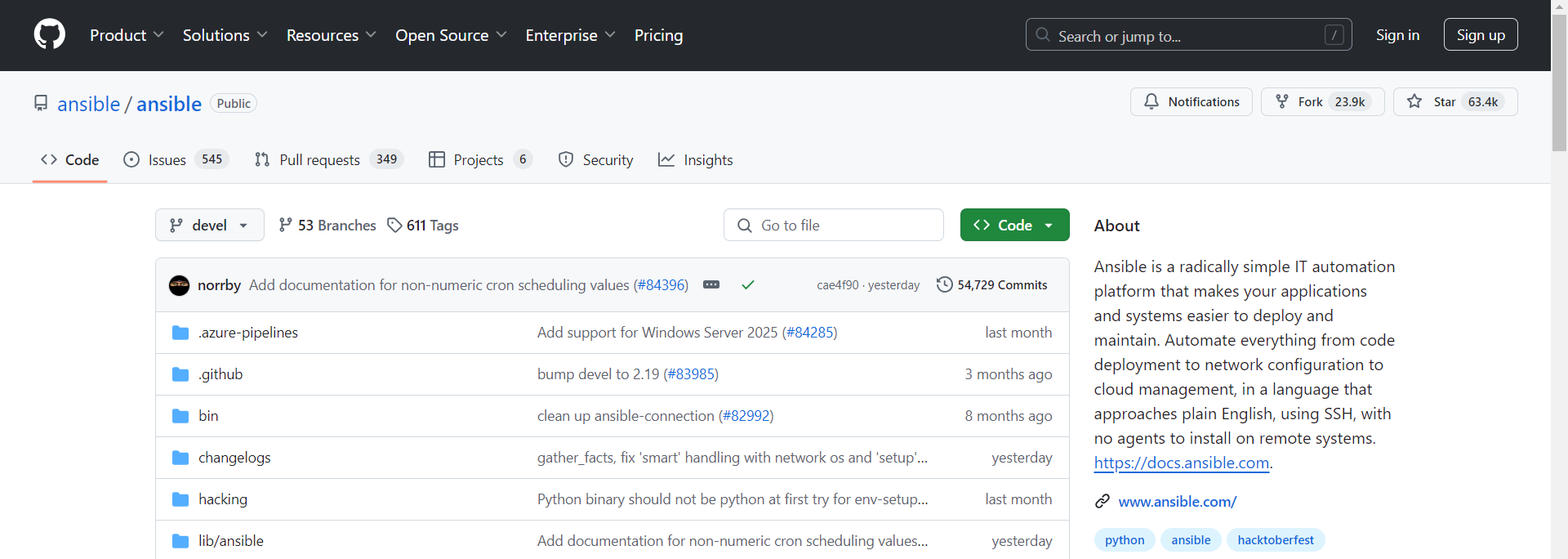Switch to the Issues tab
Viewport: 1568px width, 559px height.
[x=176, y=159]
